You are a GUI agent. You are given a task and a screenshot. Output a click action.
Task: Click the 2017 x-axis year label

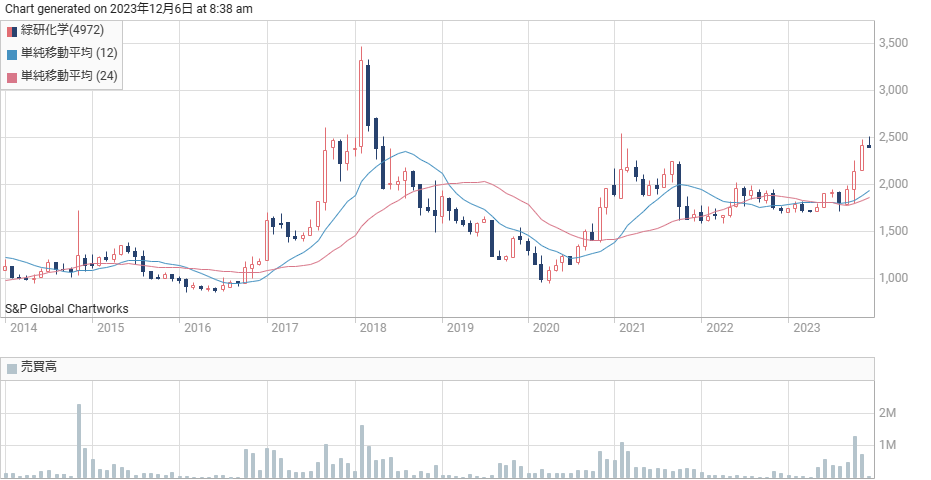pos(284,328)
